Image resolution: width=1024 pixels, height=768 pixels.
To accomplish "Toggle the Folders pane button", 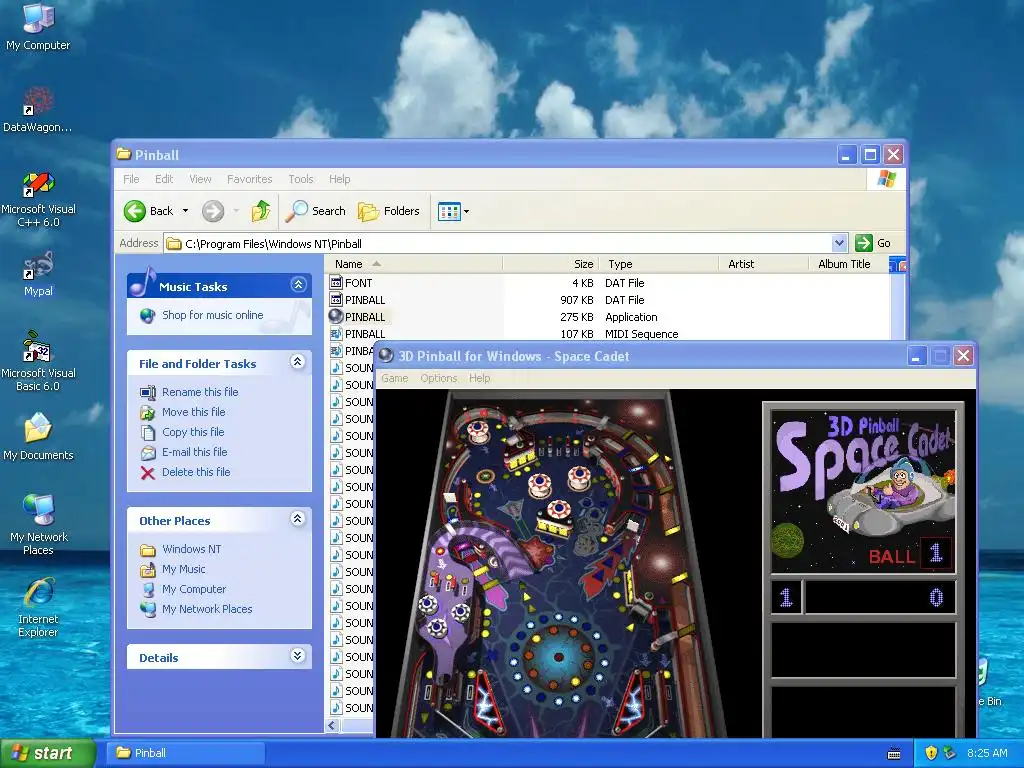I will click(x=389, y=211).
